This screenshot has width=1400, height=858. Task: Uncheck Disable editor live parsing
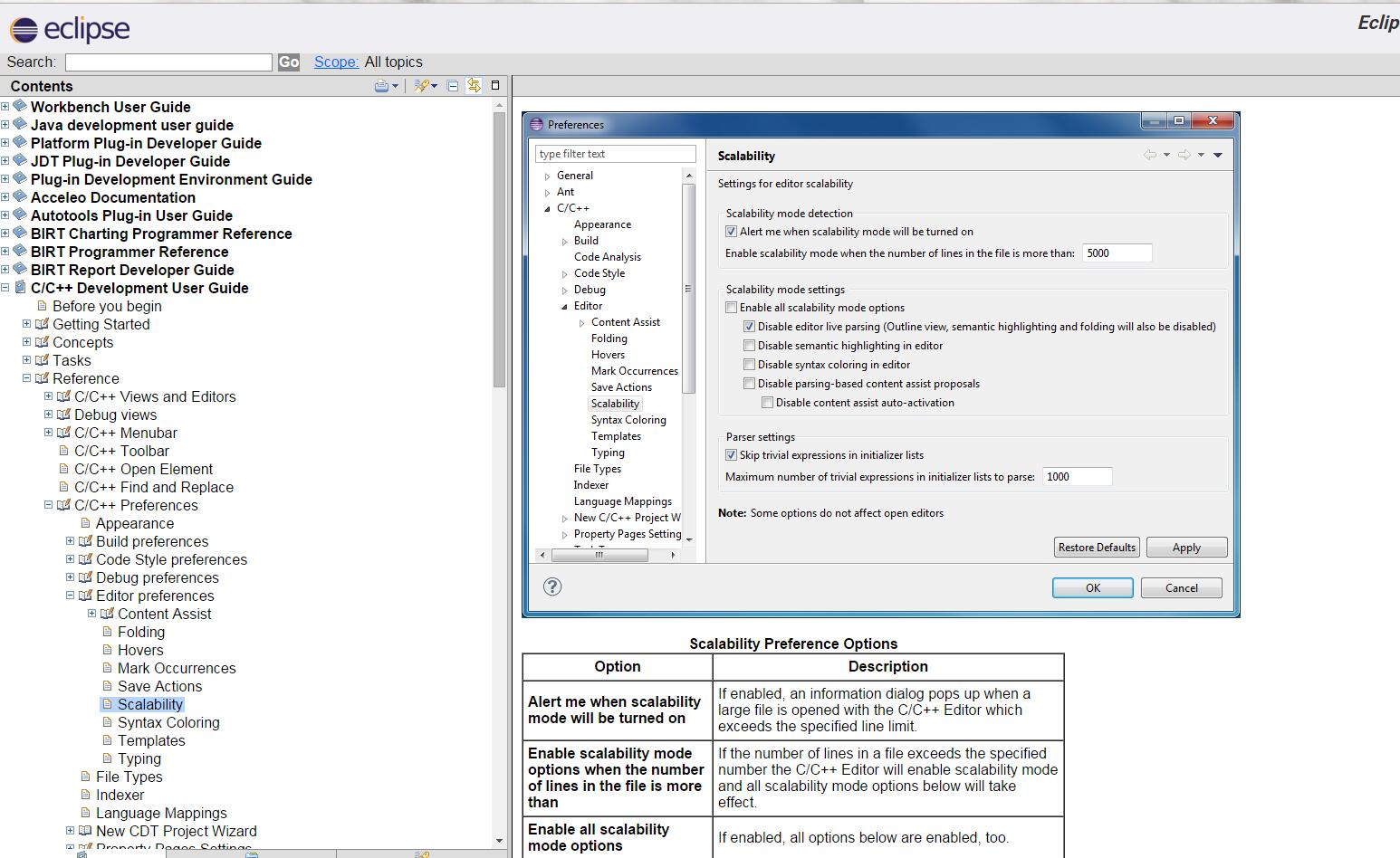749,327
